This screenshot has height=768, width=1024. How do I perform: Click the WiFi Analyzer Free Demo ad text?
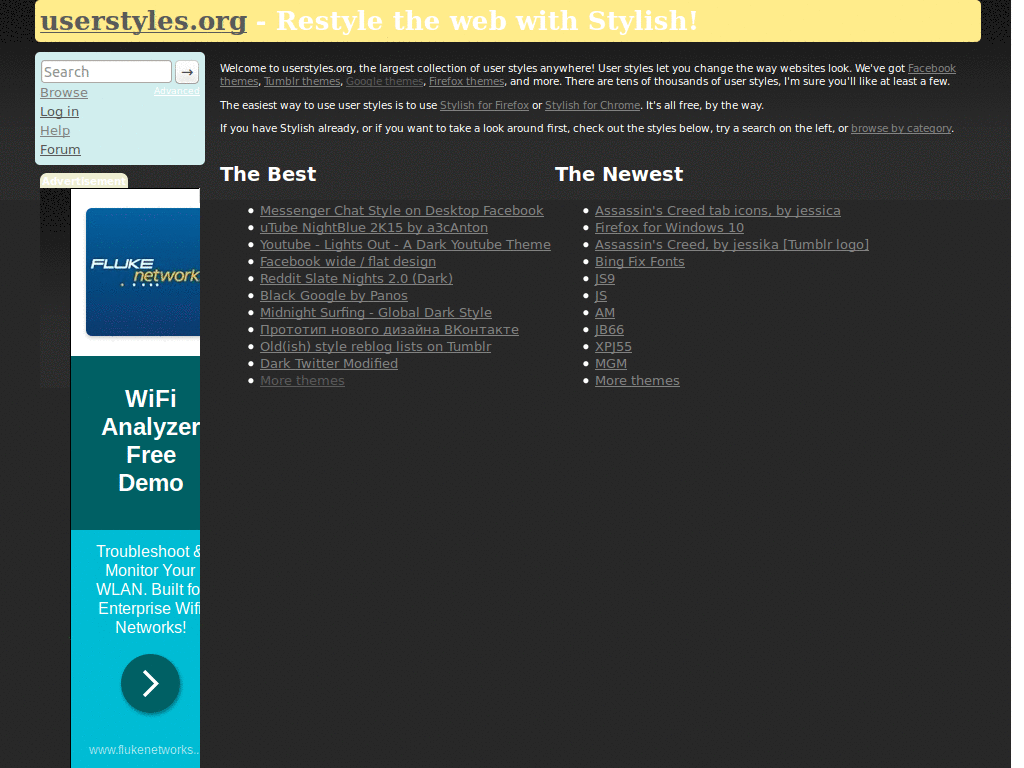coord(150,441)
